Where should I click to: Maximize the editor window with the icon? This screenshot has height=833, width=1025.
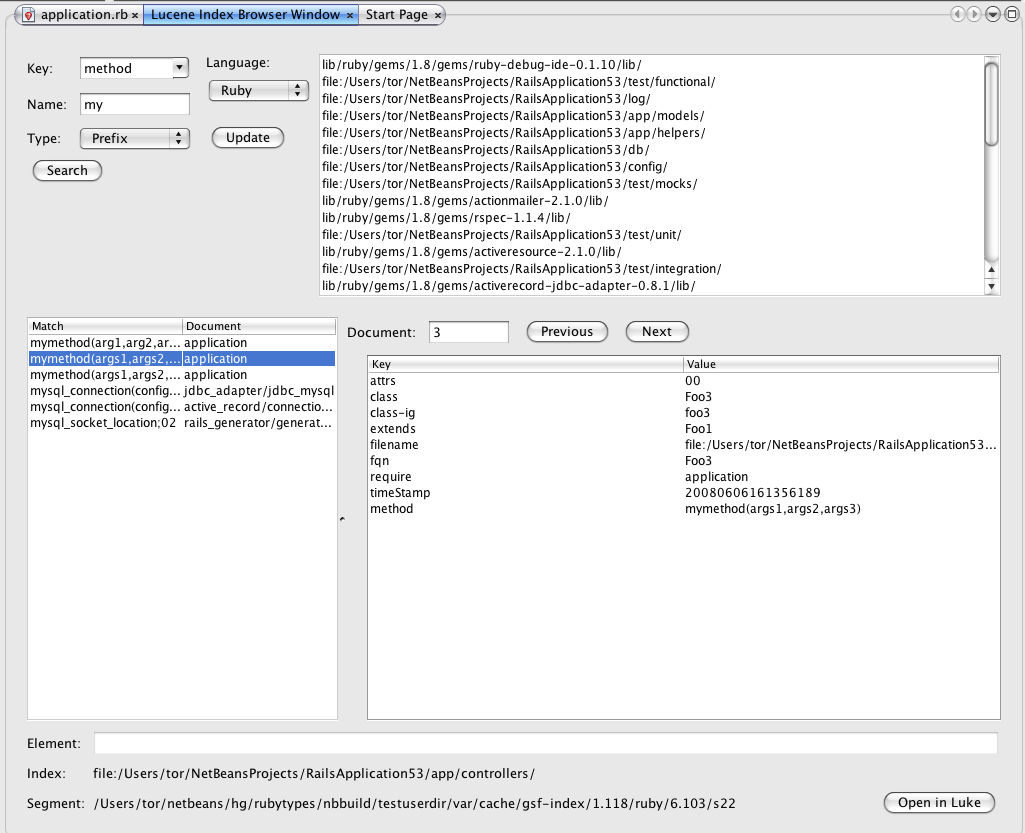tap(1011, 14)
